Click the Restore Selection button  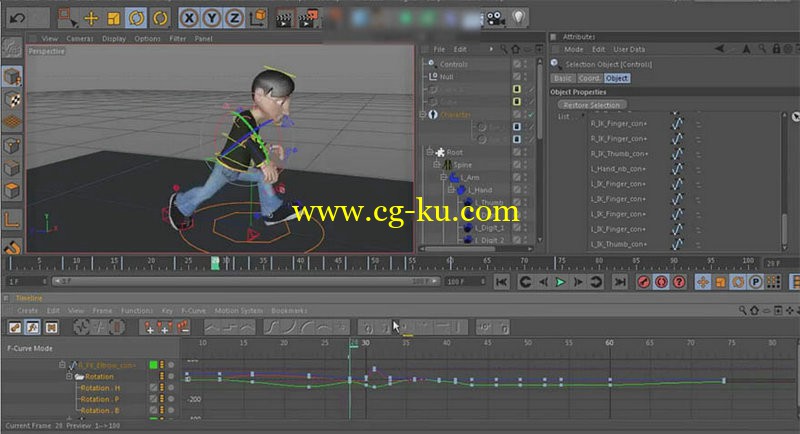(x=592, y=105)
